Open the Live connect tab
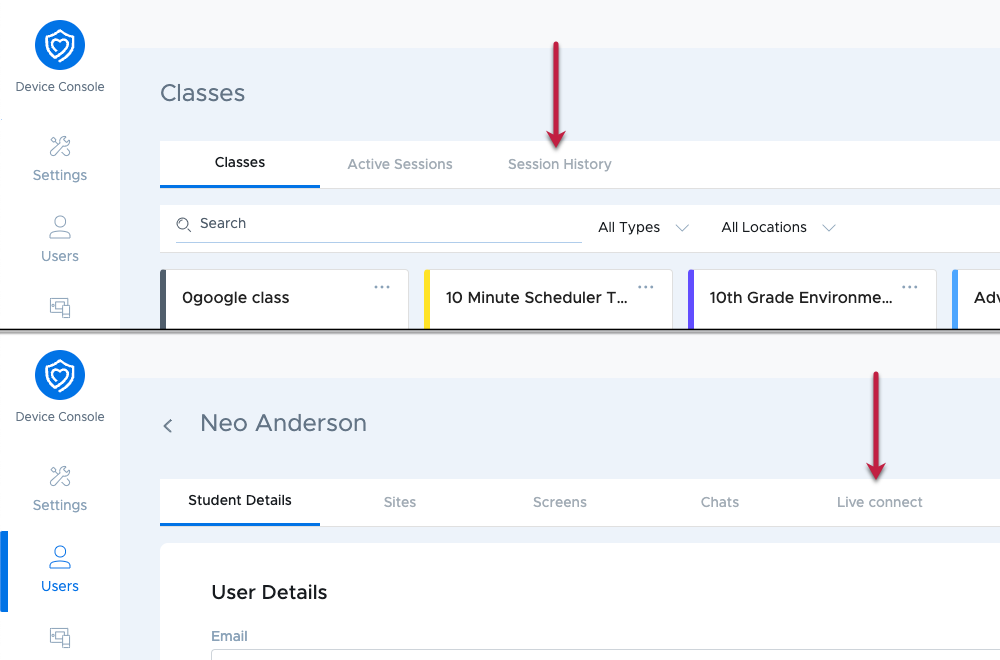This screenshot has width=1000, height=660. [x=879, y=502]
